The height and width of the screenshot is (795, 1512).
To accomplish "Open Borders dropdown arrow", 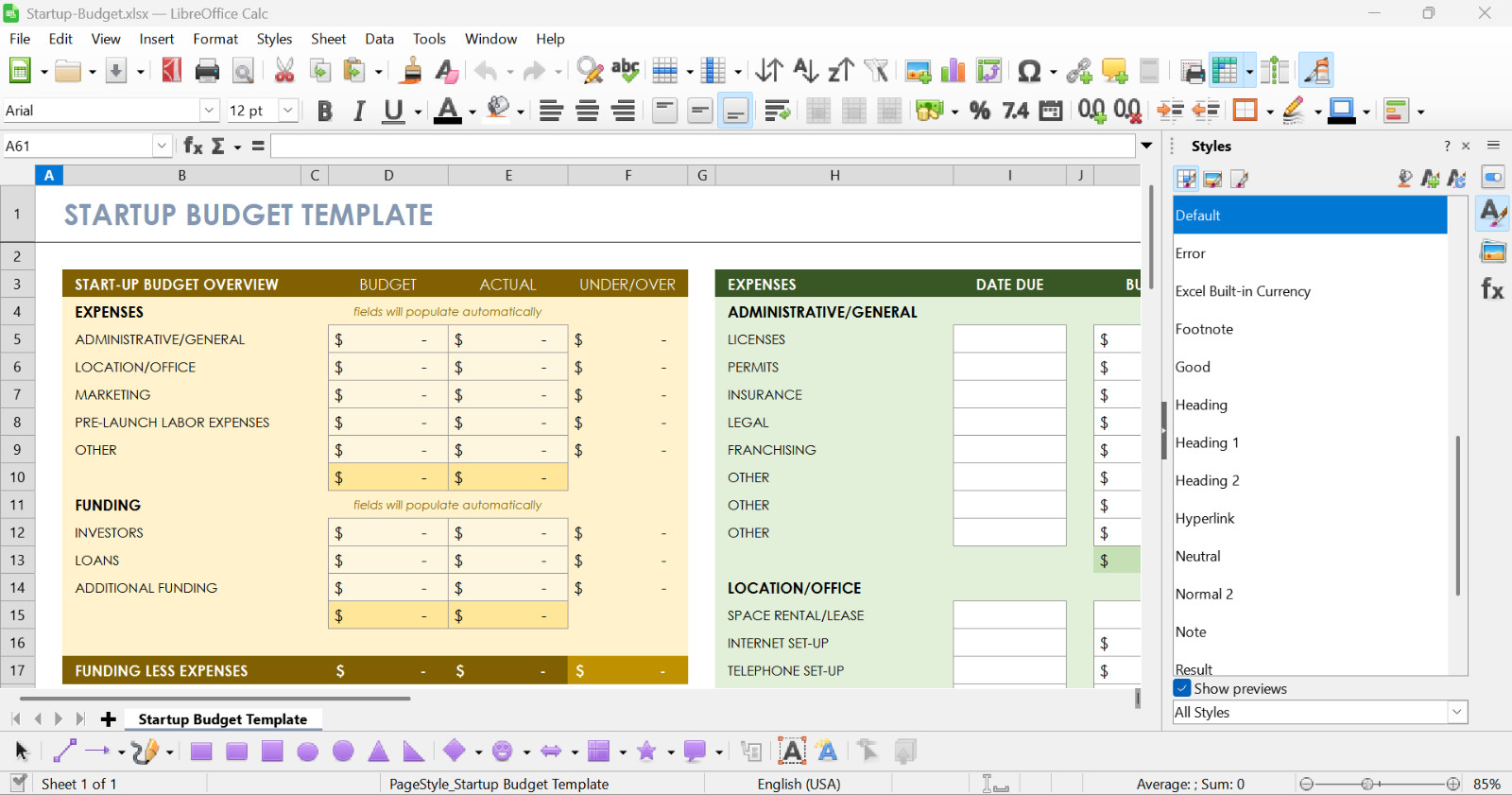I will (1269, 112).
